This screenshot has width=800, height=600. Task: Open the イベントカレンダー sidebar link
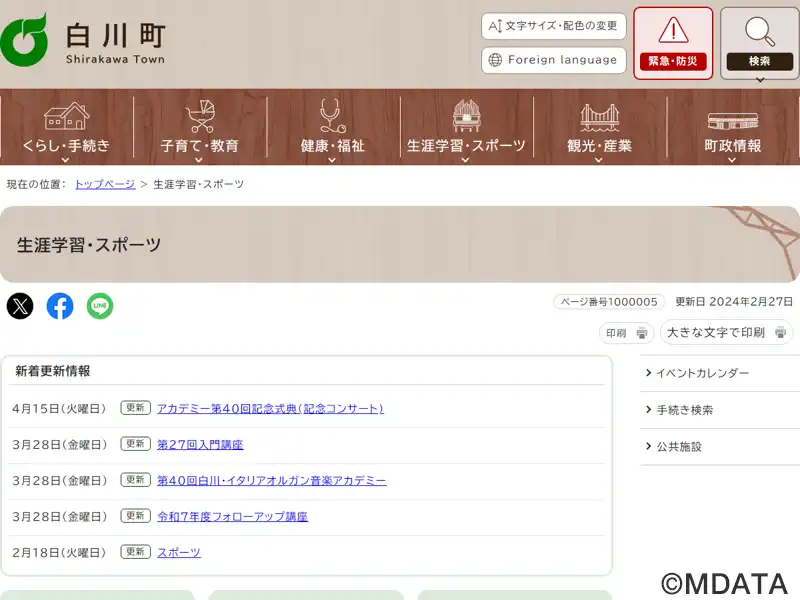[x=703, y=373]
